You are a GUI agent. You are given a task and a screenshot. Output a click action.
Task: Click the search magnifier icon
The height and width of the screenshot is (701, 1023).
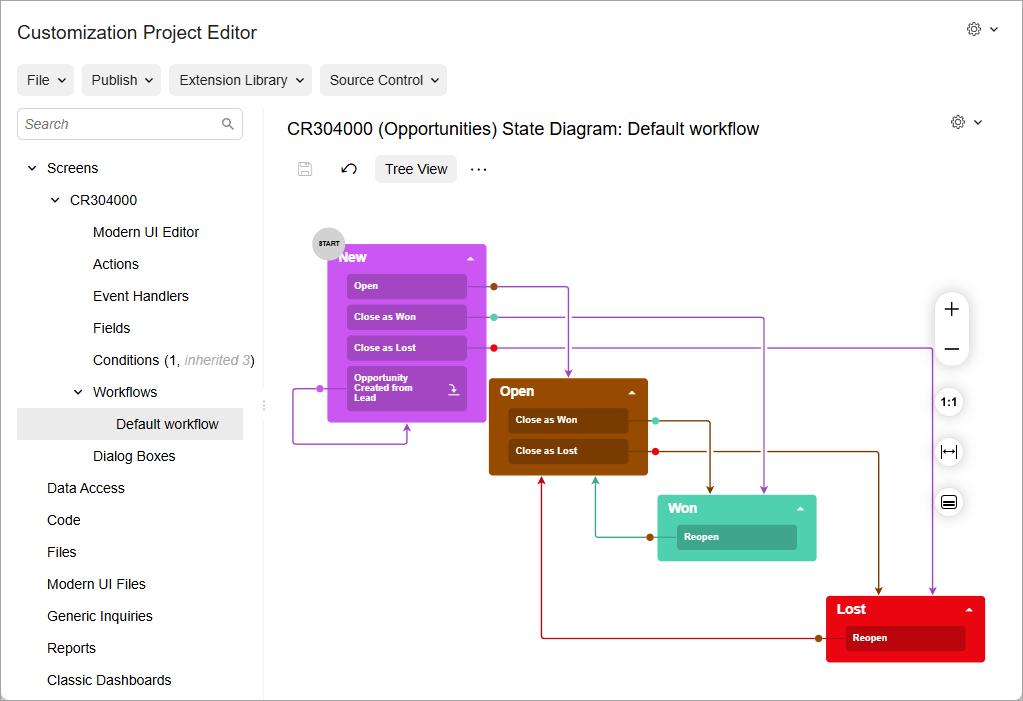coord(228,123)
